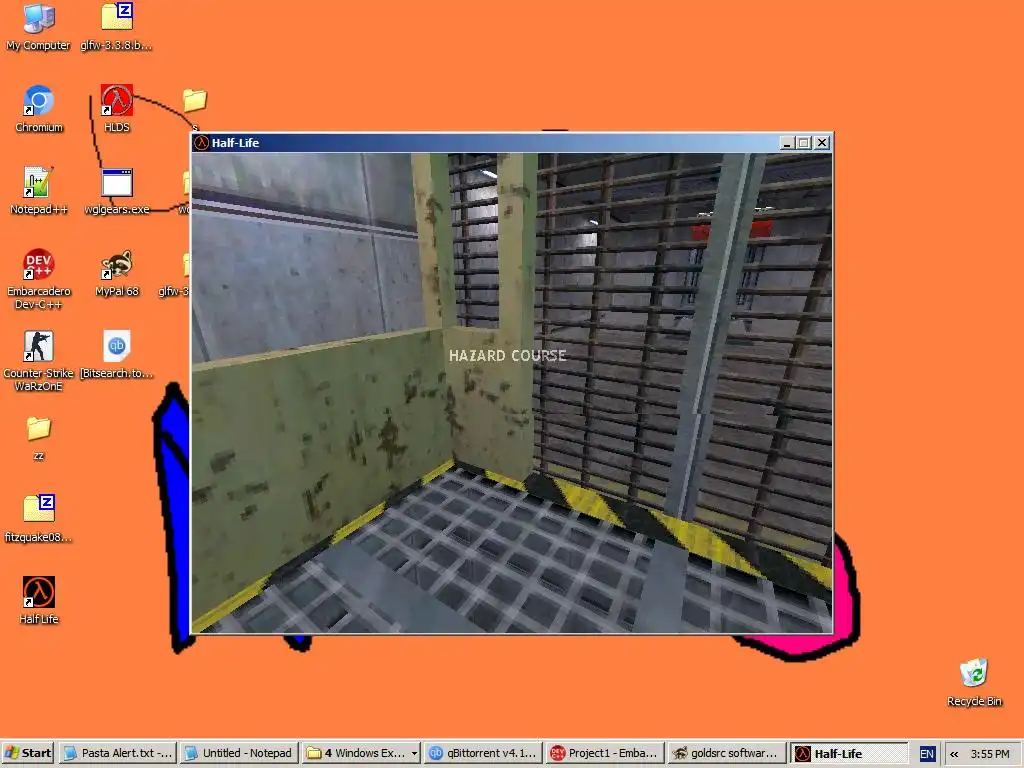
Task: Launch wglgears.exe from the desktop
Action: pyautogui.click(x=117, y=191)
